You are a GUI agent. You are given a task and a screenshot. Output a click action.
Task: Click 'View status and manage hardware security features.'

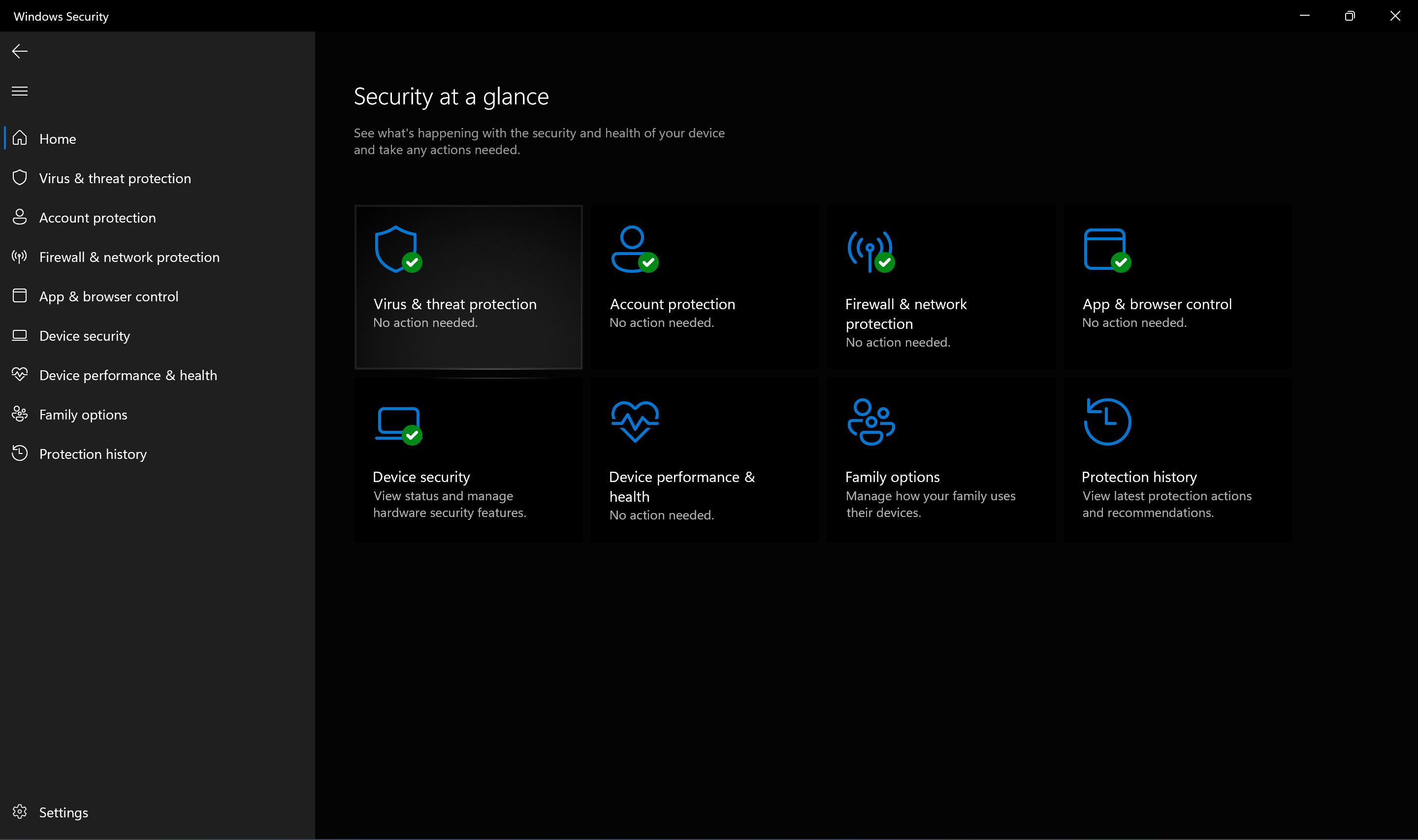tap(450, 504)
